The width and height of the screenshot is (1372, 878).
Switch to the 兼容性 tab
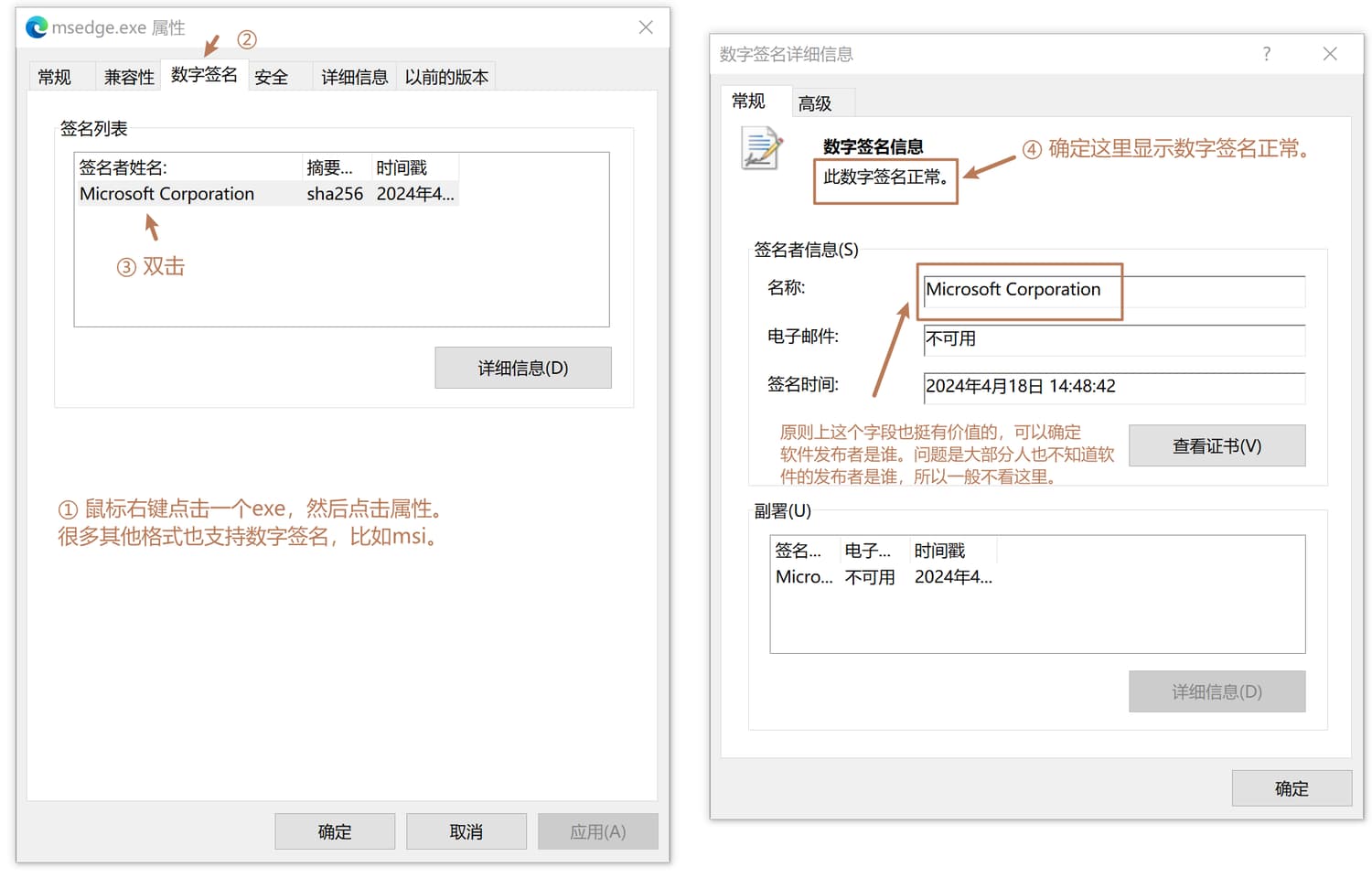click(x=129, y=78)
